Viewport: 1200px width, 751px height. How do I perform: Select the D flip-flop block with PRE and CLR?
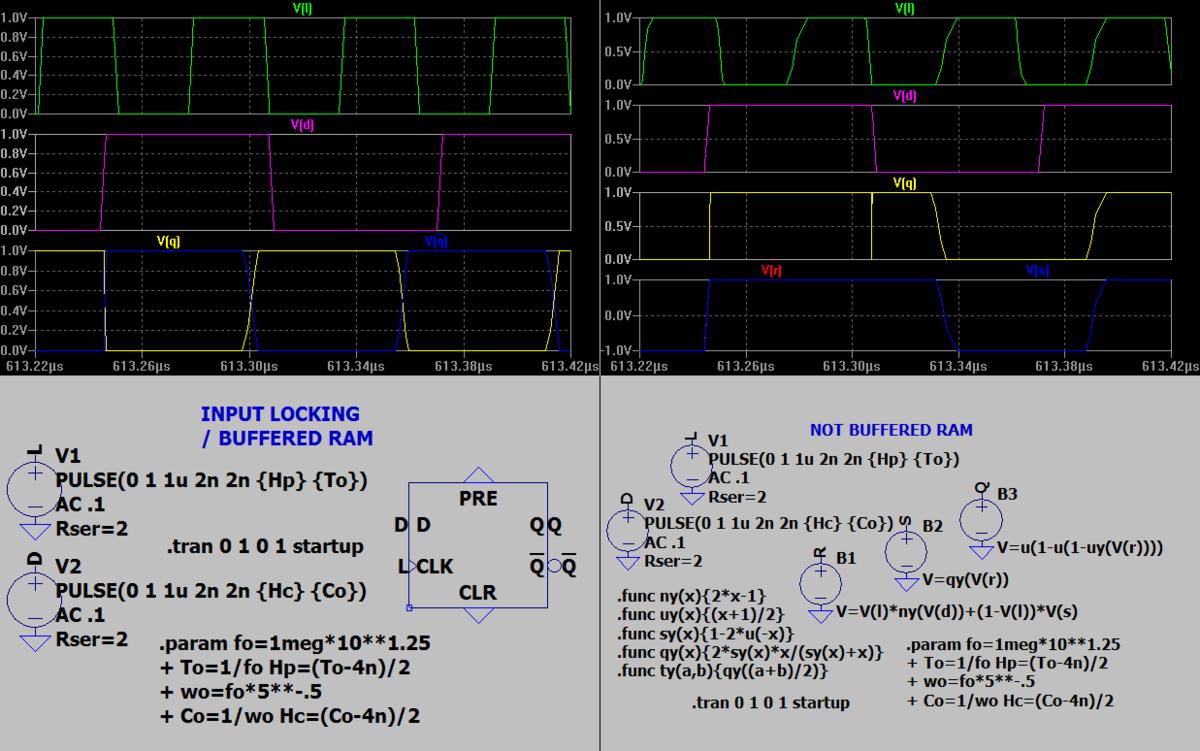coord(478,545)
